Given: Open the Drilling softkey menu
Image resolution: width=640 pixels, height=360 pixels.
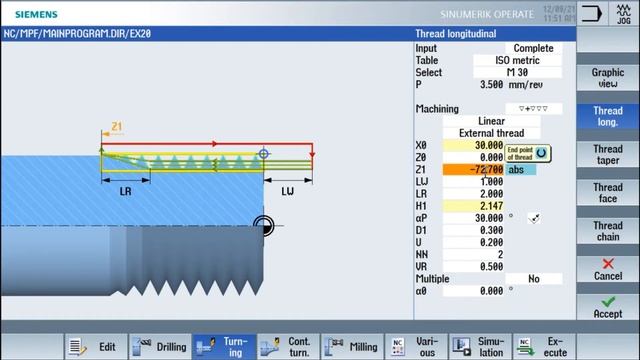Looking at the screenshot, I should (x=160, y=347).
